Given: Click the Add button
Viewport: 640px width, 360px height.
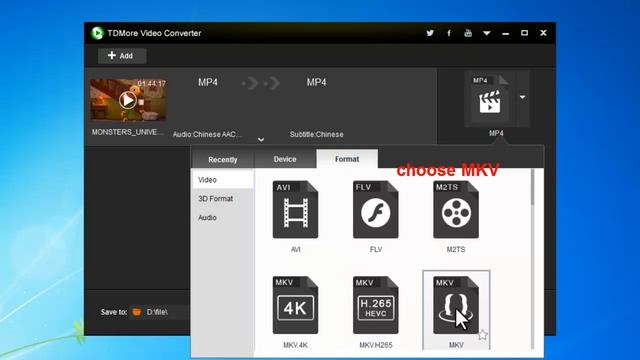Looking at the screenshot, I should click(122, 56).
